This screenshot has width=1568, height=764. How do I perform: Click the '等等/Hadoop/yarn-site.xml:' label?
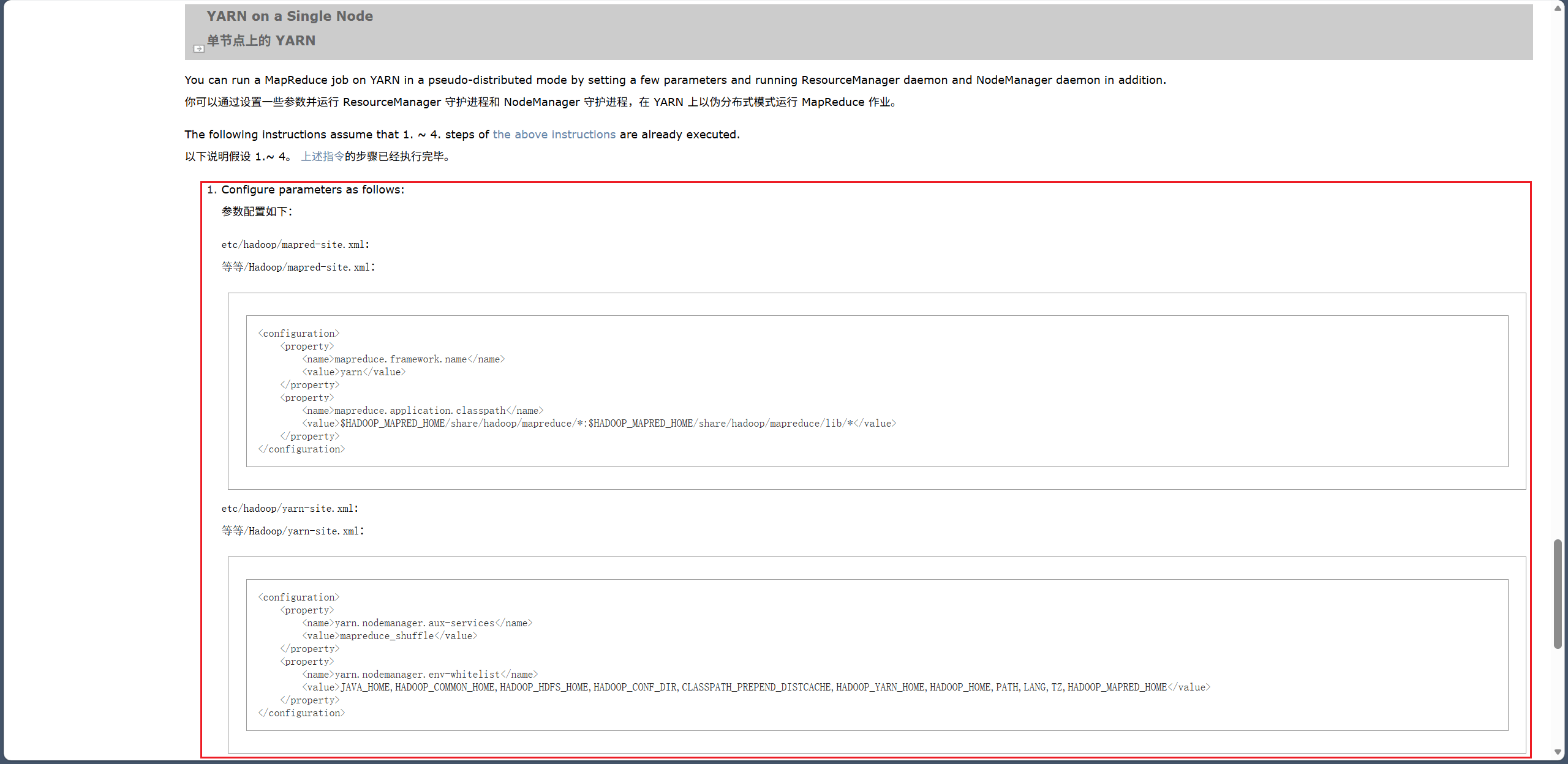[293, 531]
